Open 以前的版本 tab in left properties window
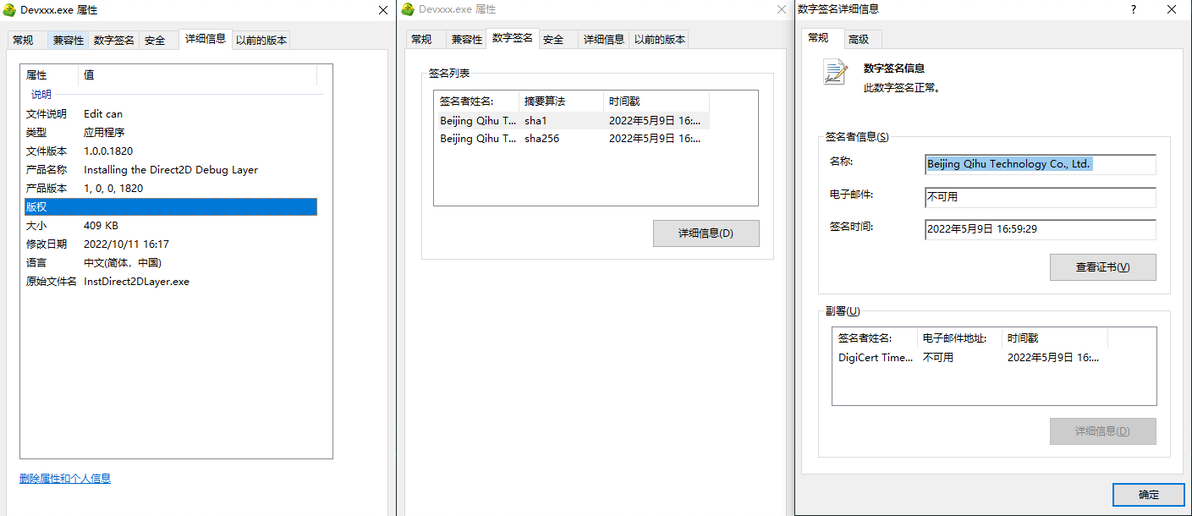 pos(261,40)
